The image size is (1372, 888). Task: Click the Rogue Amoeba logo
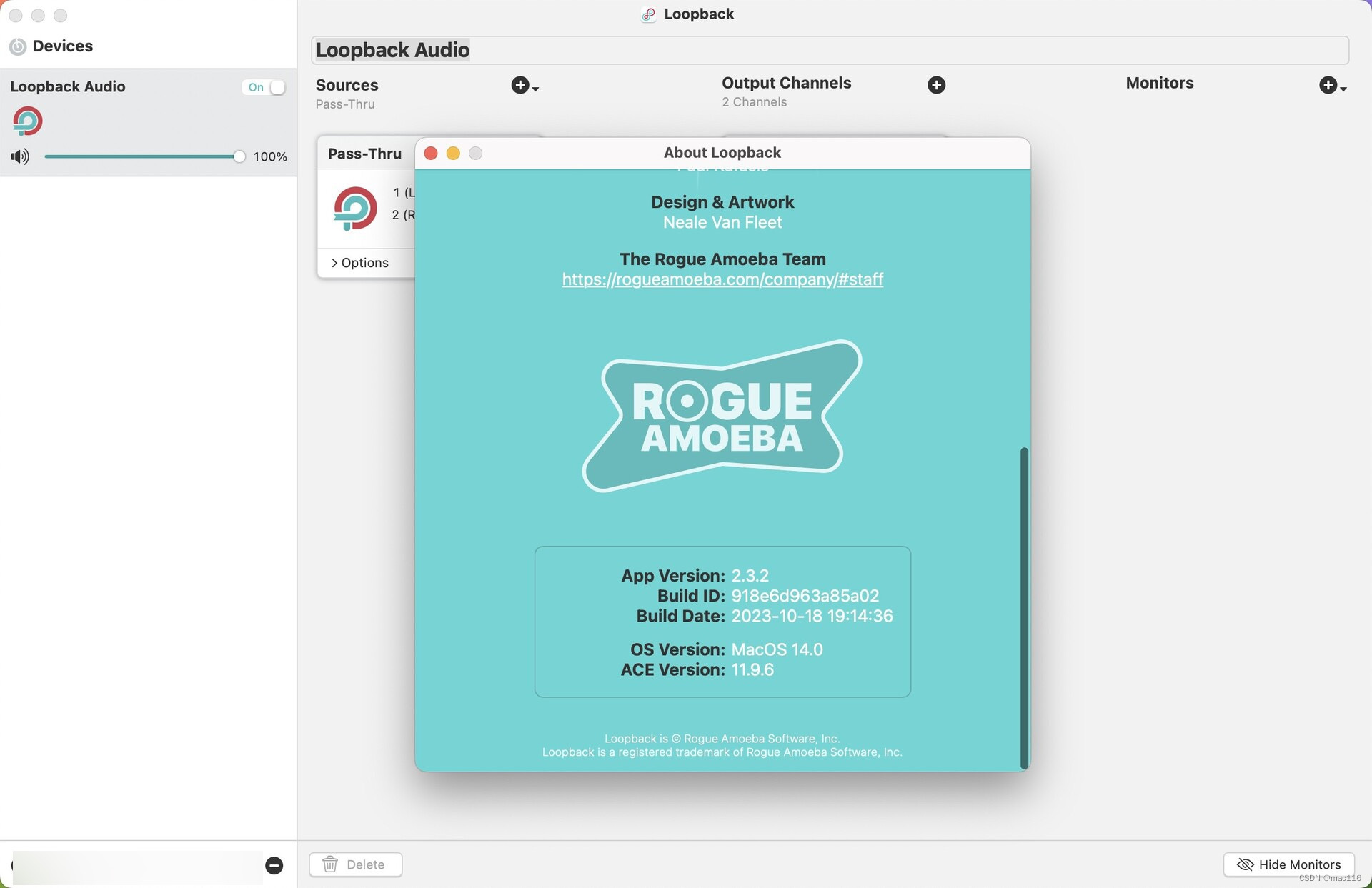pyautogui.click(x=722, y=416)
